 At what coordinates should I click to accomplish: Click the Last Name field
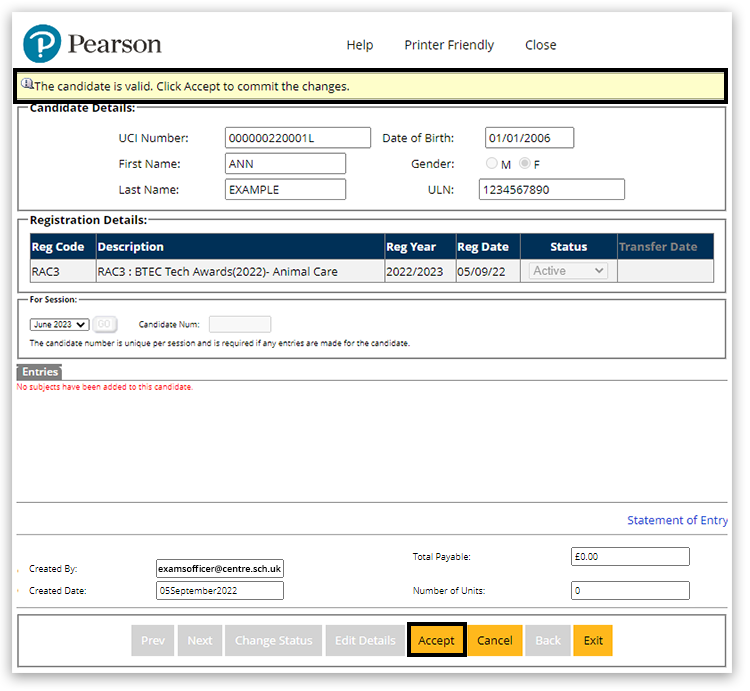(285, 190)
